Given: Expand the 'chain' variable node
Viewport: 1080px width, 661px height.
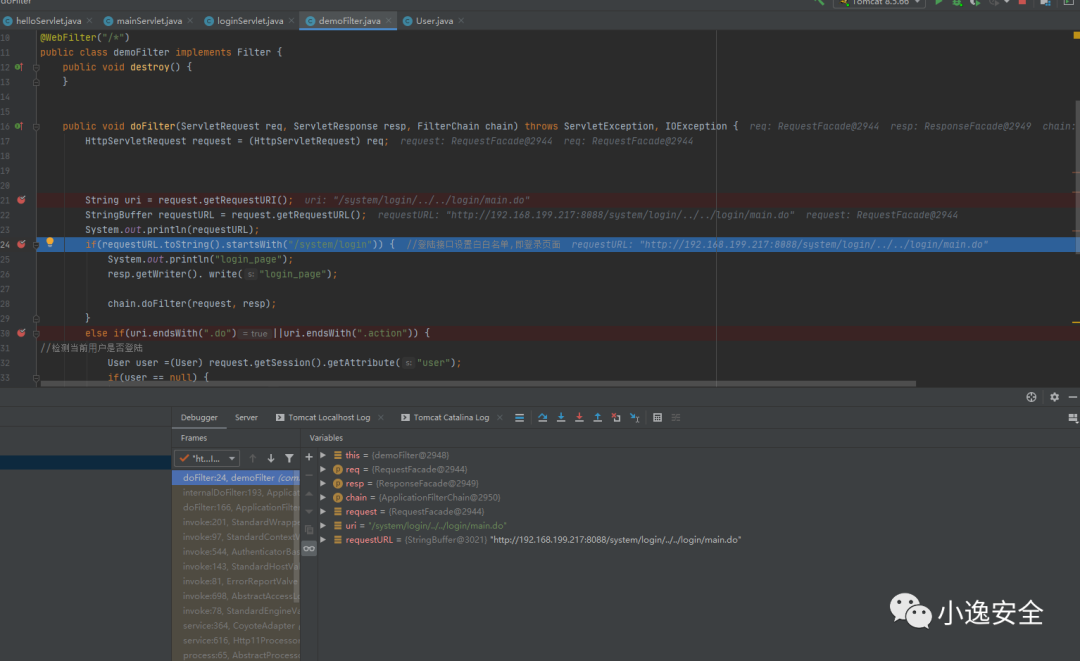Looking at the screenshot, I should point(323,497).
